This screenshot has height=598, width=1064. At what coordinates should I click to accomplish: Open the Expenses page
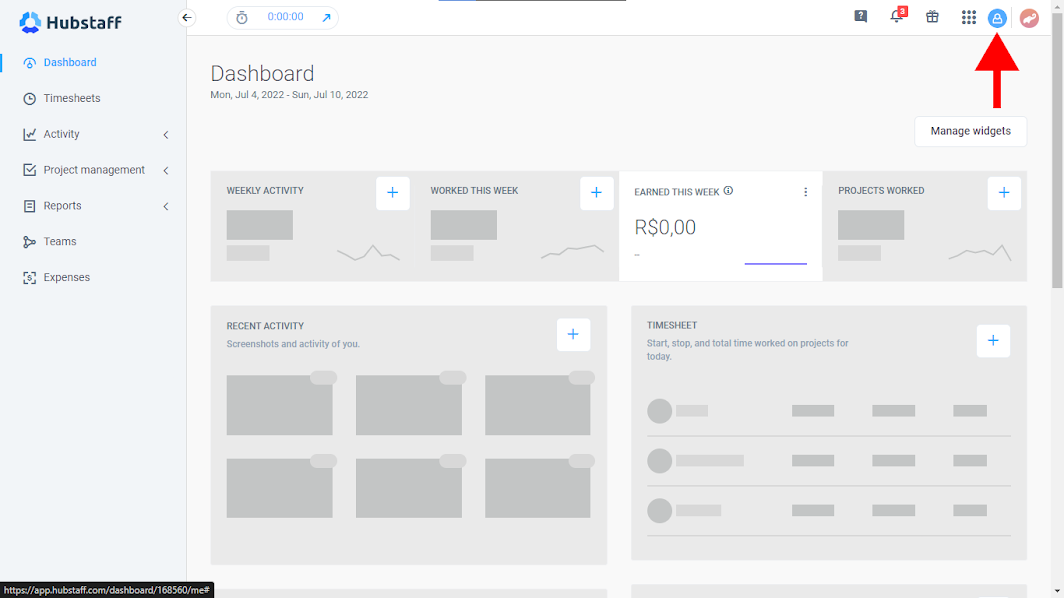(66, 278)
